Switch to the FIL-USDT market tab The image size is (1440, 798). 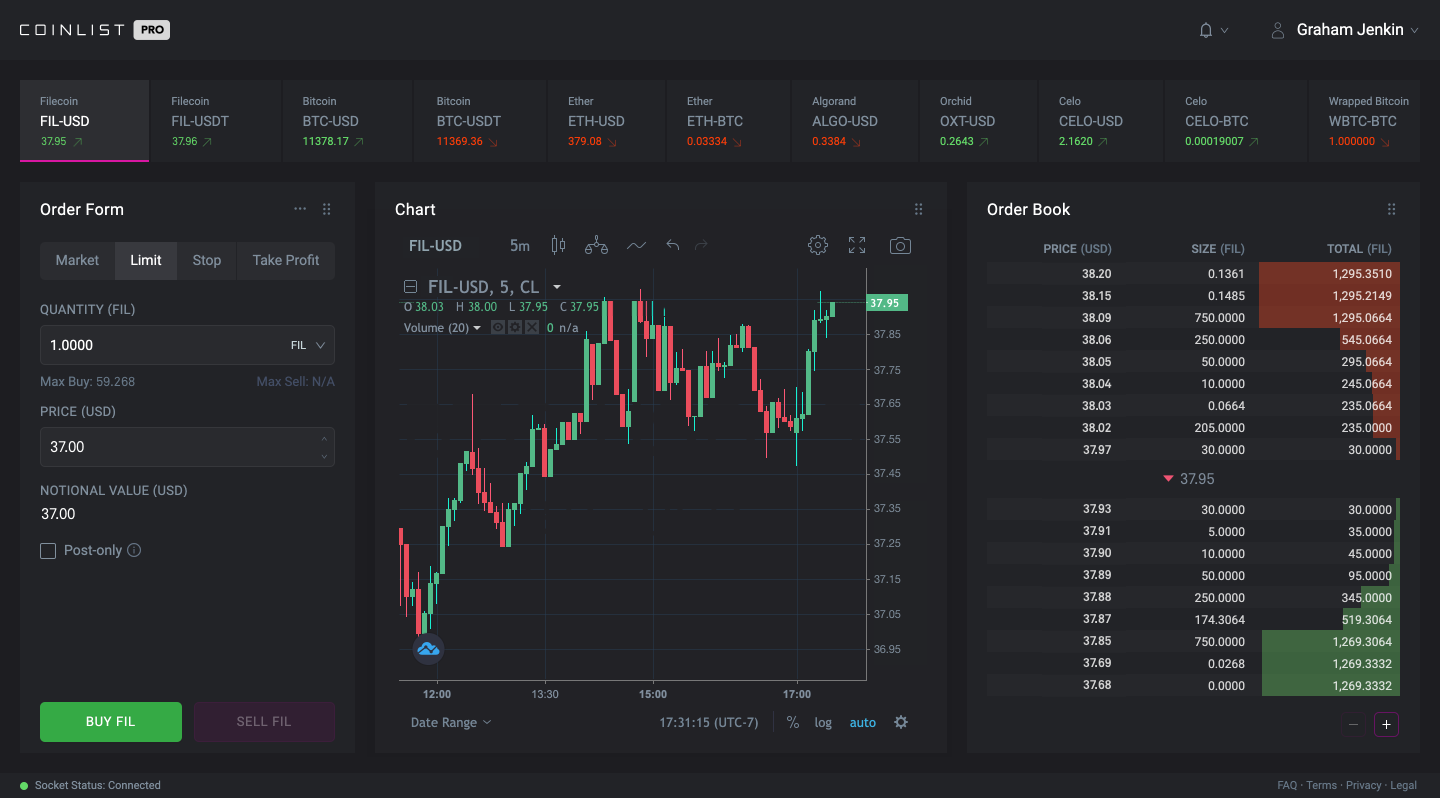coord(216,121)
